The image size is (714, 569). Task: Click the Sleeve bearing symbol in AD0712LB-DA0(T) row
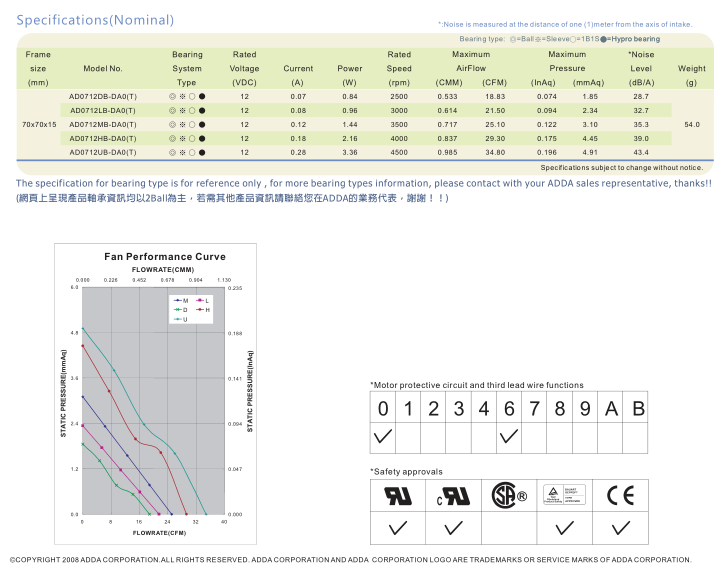tap(182, 111)
